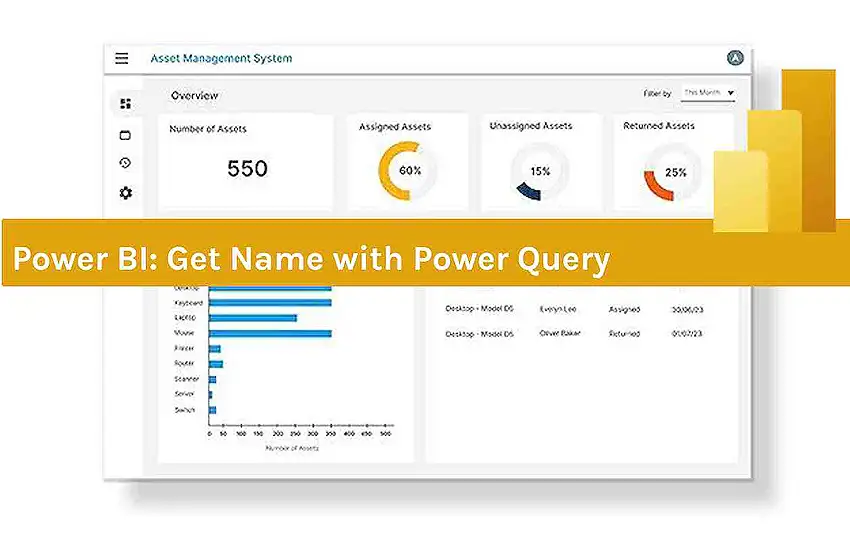Open the settings gear sidebar icon
Image resolution: width=850 pixels, height=550 pixels.
click(x=125, y=192)
